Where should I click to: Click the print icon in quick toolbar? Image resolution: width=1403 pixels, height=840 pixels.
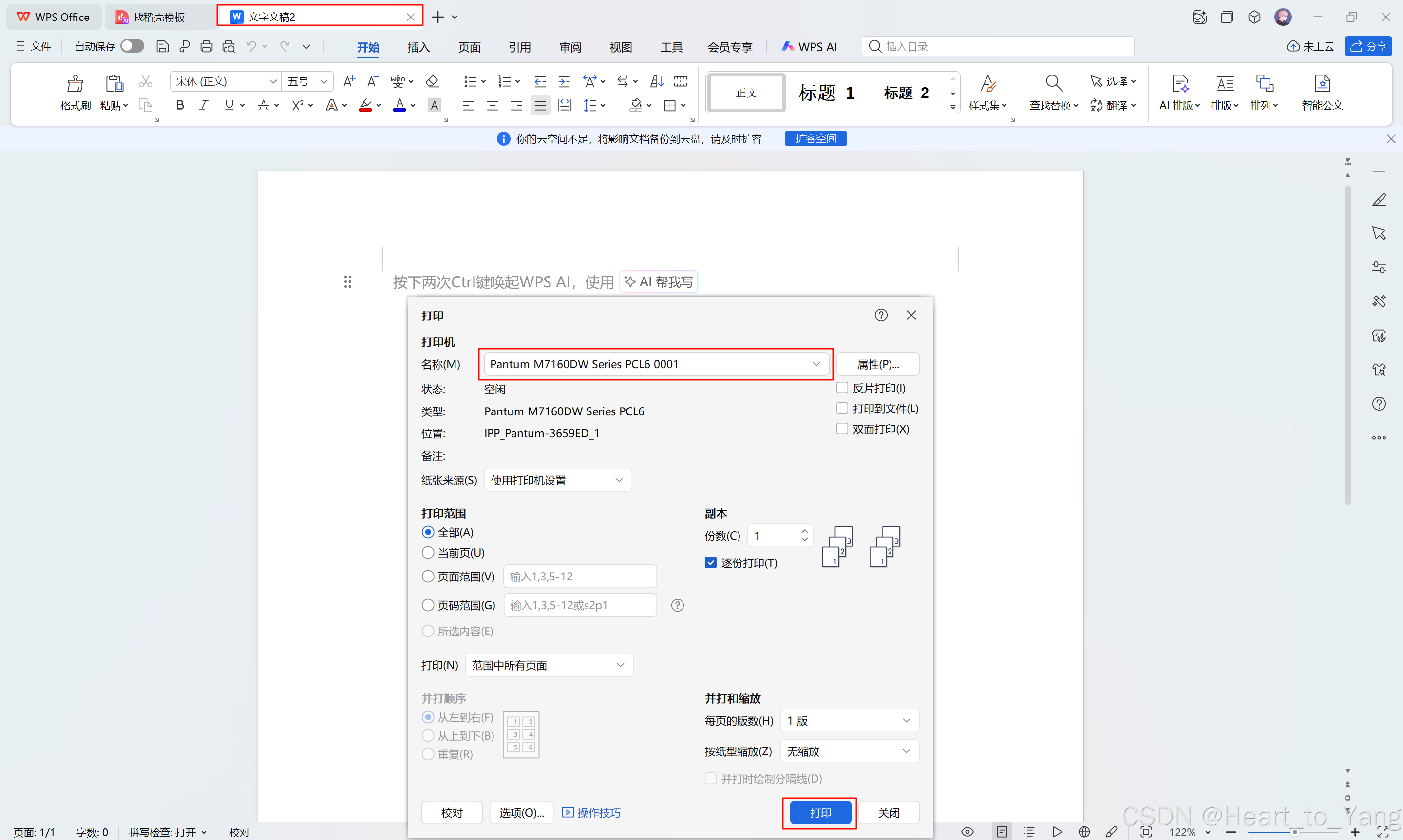(207, 46)
